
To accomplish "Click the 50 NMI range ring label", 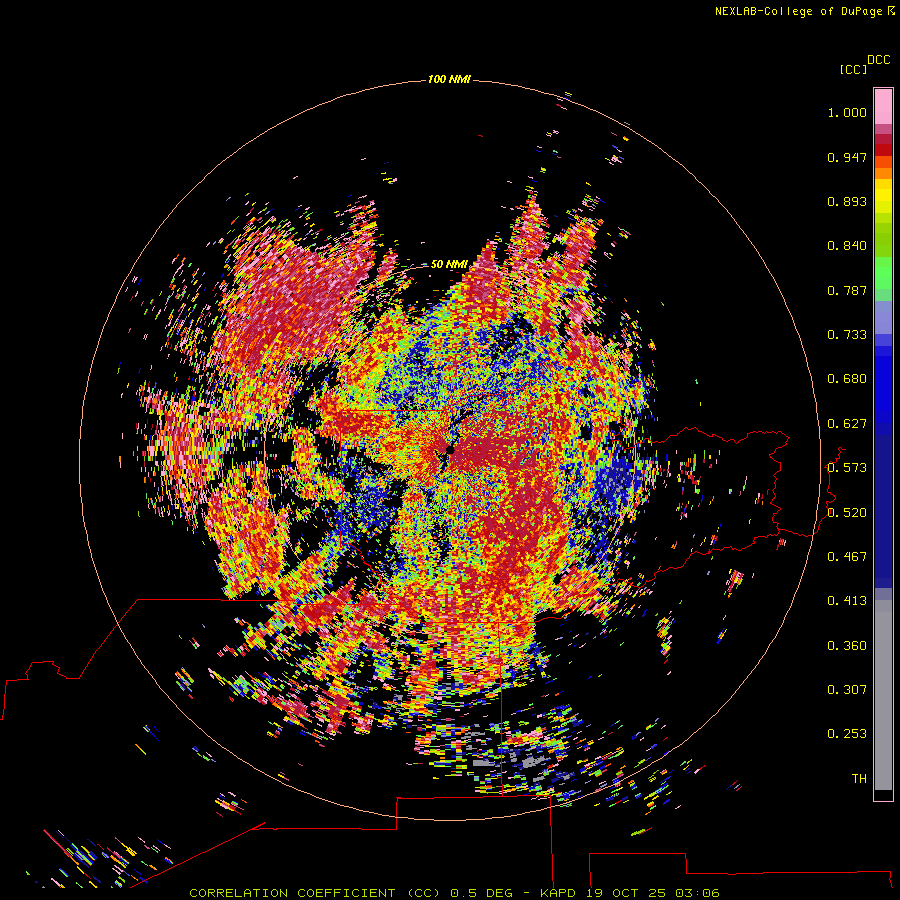I will pyautogui.click(x=449, y=264).
